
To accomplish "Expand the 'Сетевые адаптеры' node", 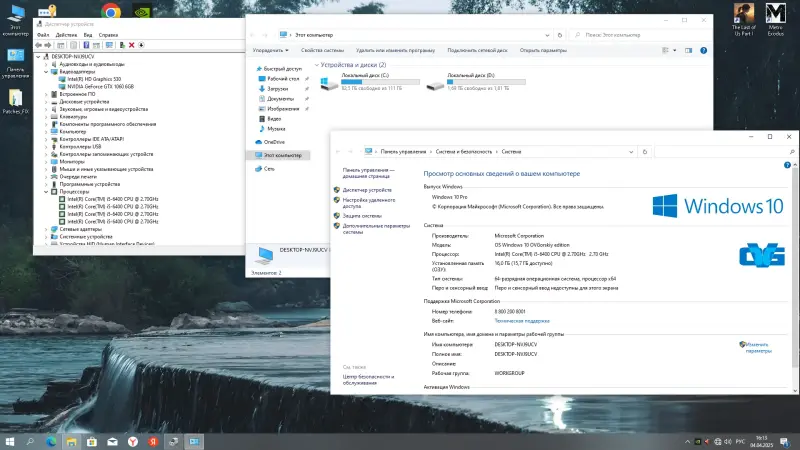I will (46, 230).
